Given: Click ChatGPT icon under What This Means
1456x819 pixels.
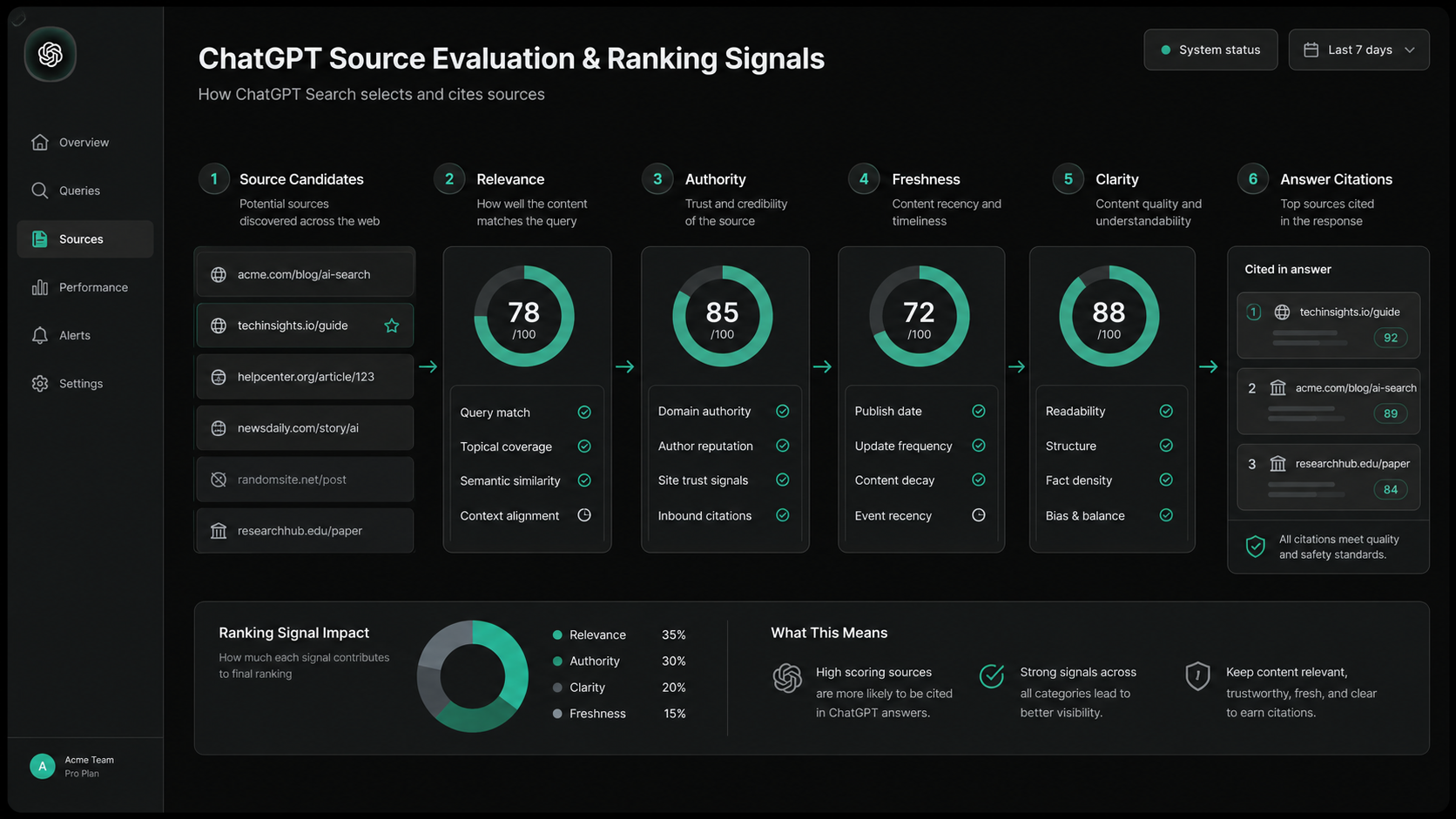Looking at the screenshot, I should pyautogui.click(x=787, y=678).
